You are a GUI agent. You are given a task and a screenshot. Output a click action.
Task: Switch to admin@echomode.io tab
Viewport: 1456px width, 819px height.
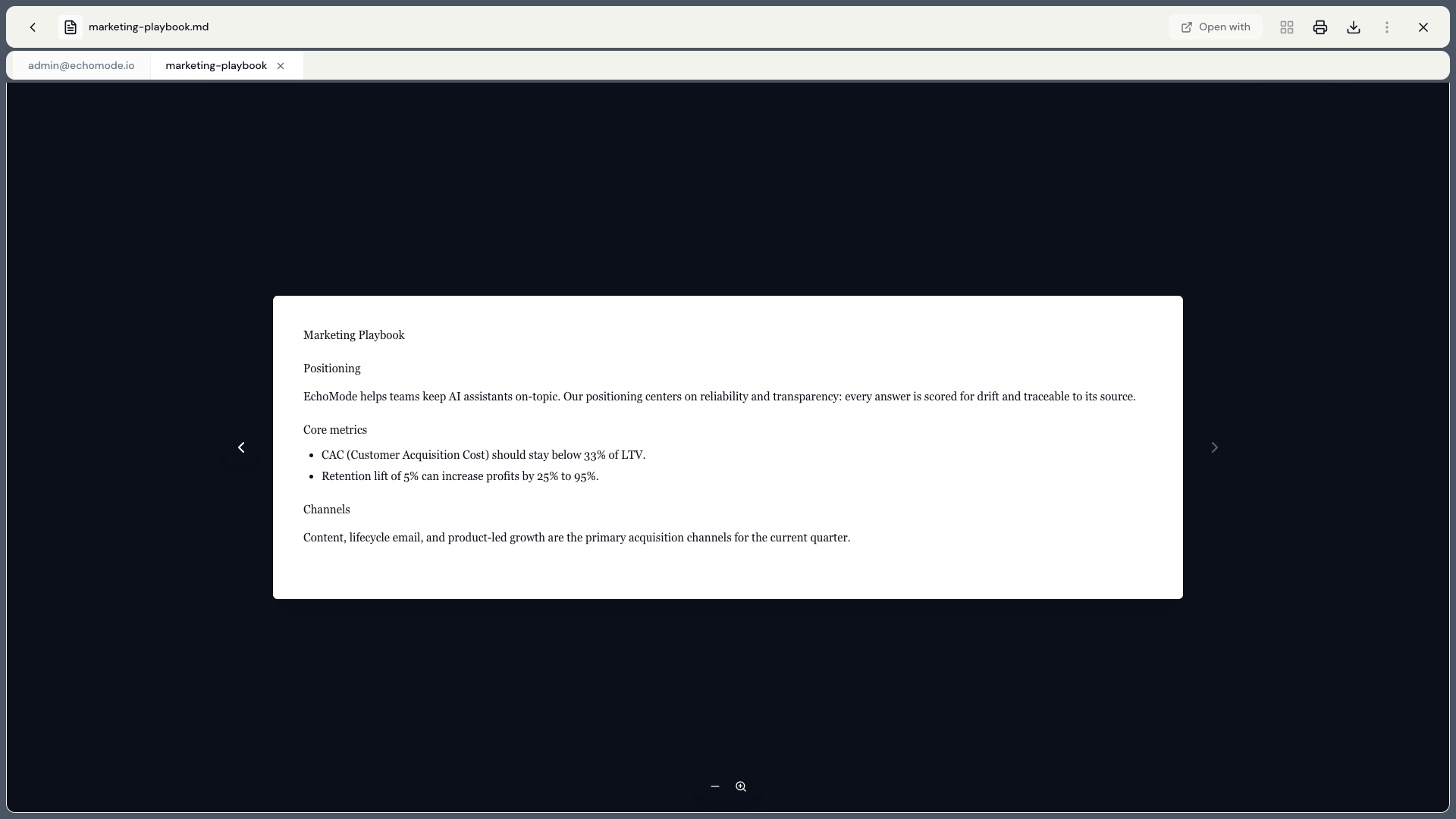point(81,66)
